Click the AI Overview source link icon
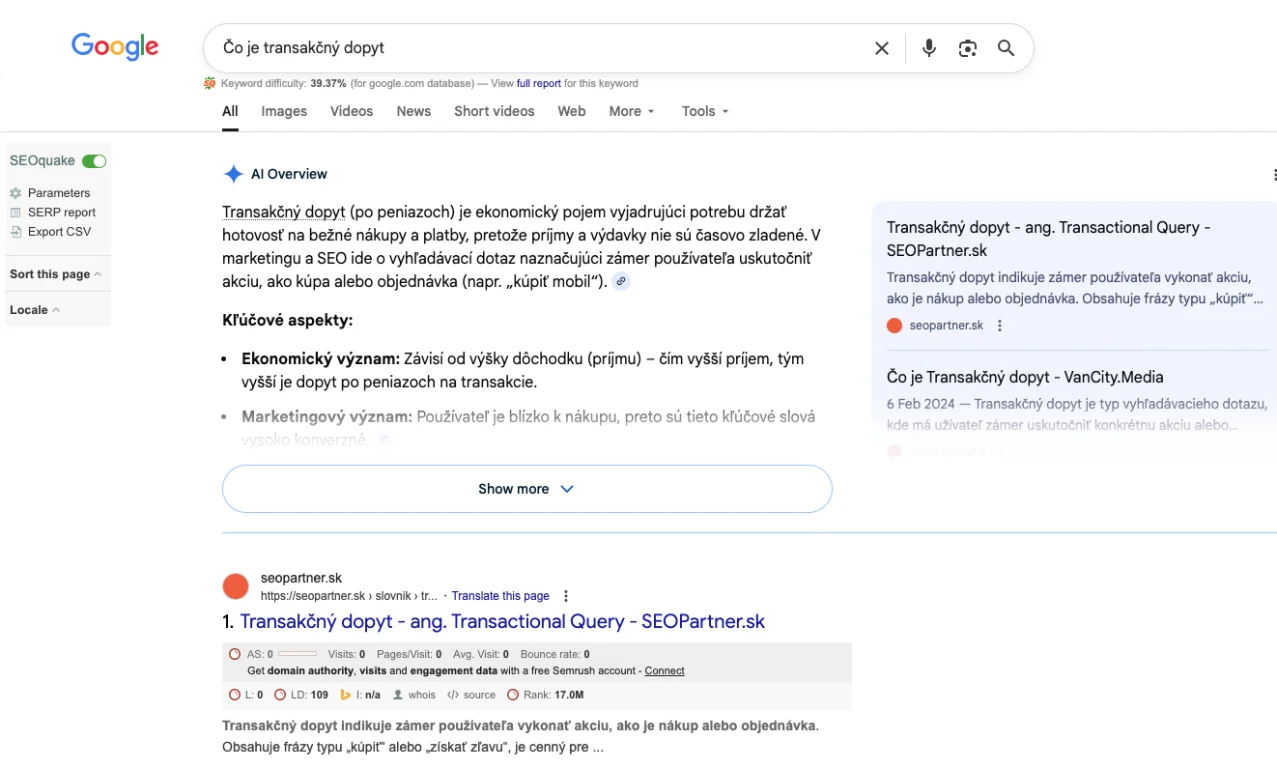The height and width of the screenshot is (768, 1277). tap(621, 282)
